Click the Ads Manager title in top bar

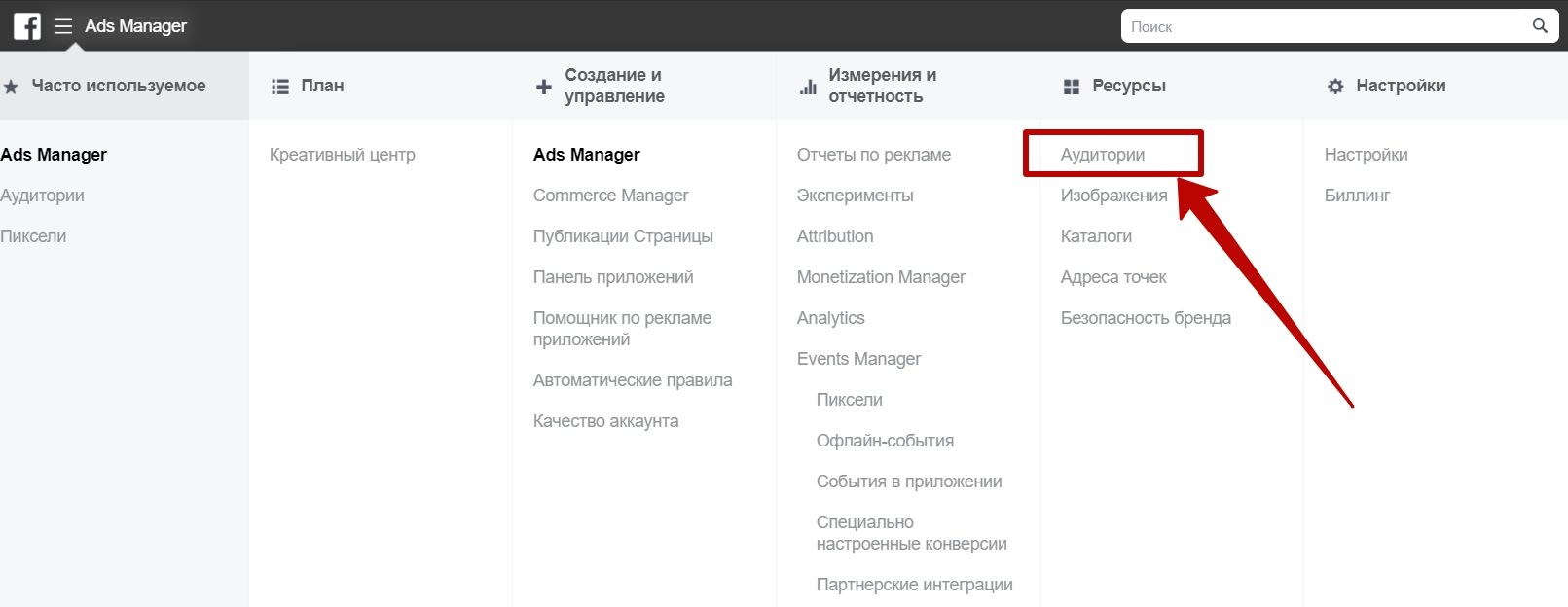coord(135,26)
